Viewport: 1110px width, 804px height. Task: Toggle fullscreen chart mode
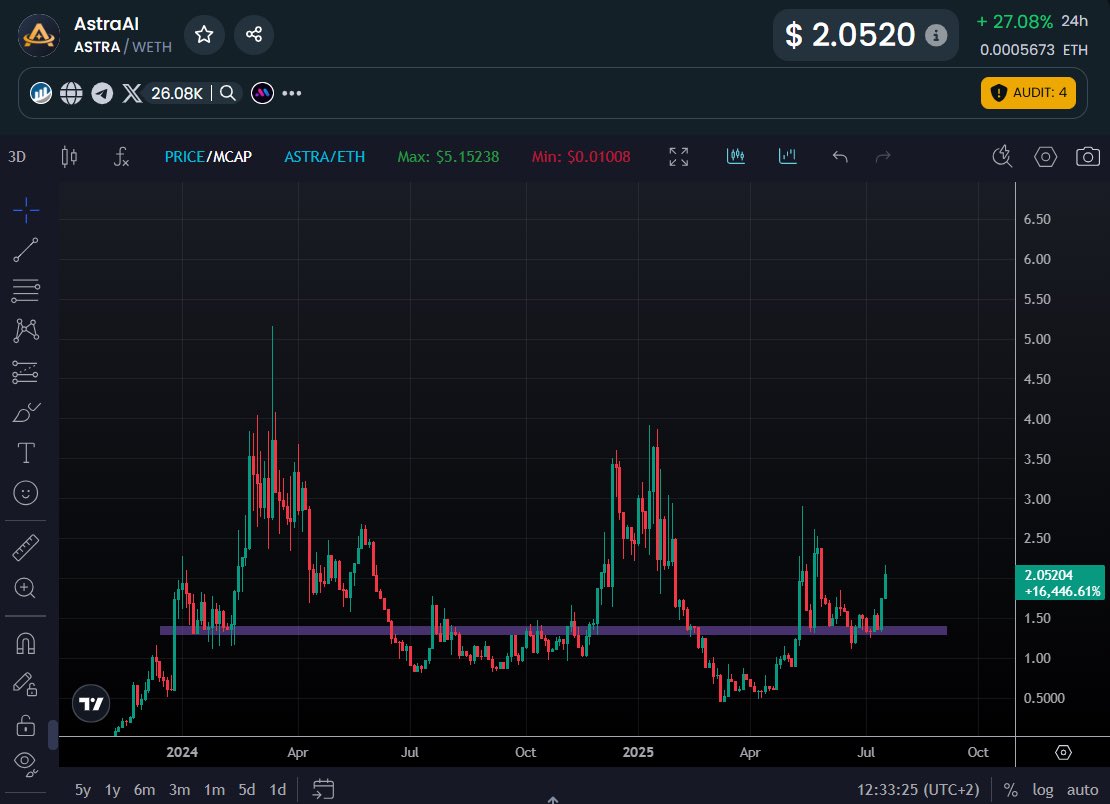(x=679, y=156)
